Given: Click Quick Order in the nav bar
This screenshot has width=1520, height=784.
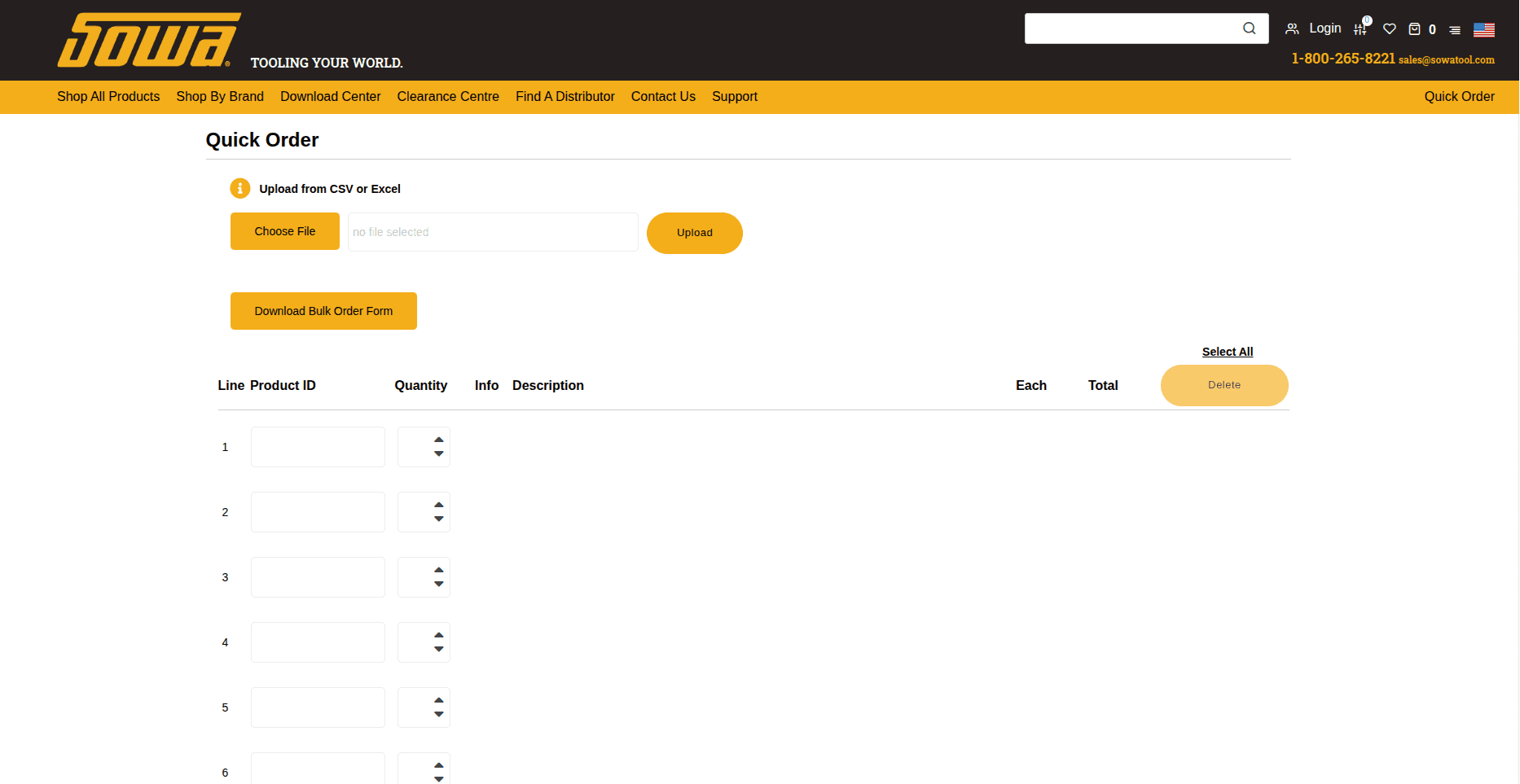Looking at the screenshot, I should coord(1460,96).
